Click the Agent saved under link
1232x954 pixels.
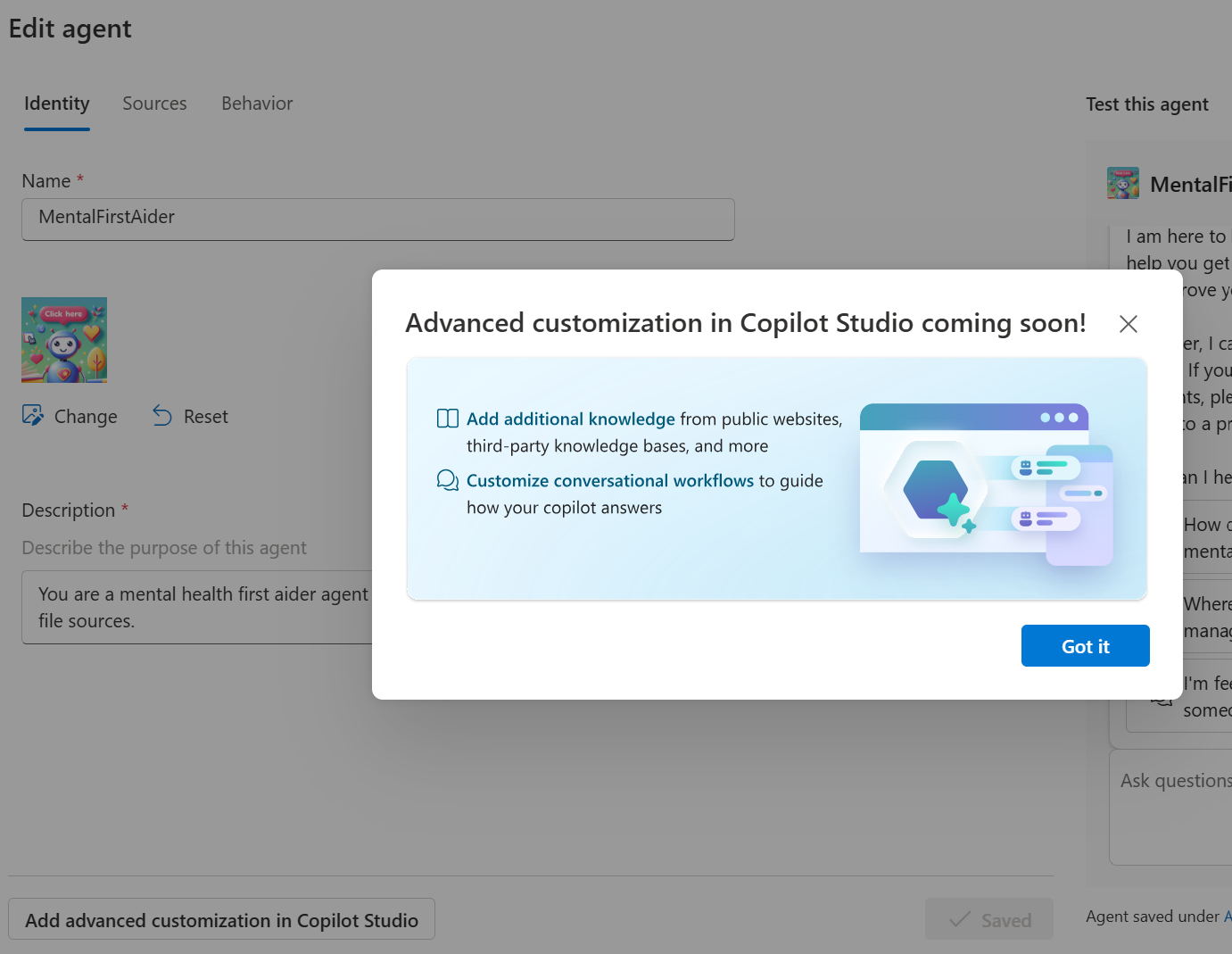1226,916
